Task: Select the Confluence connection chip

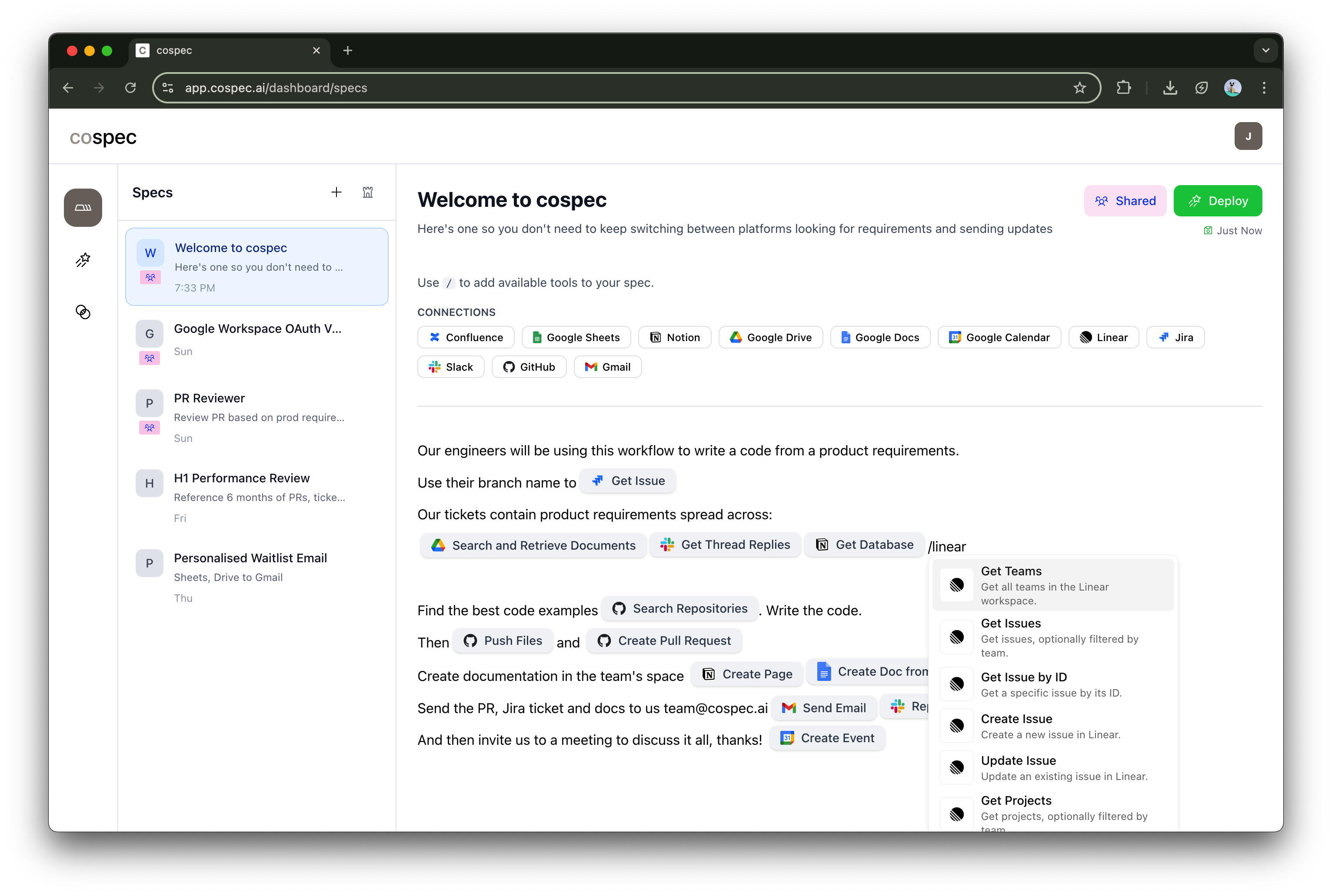Action: tap(465, 337)
